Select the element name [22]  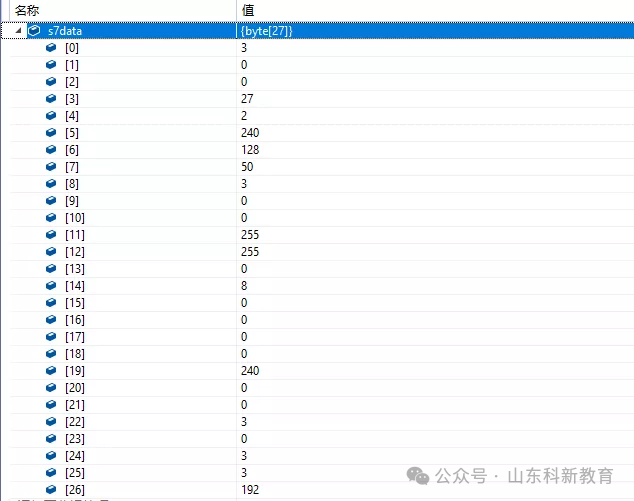(x=75, y=421)
